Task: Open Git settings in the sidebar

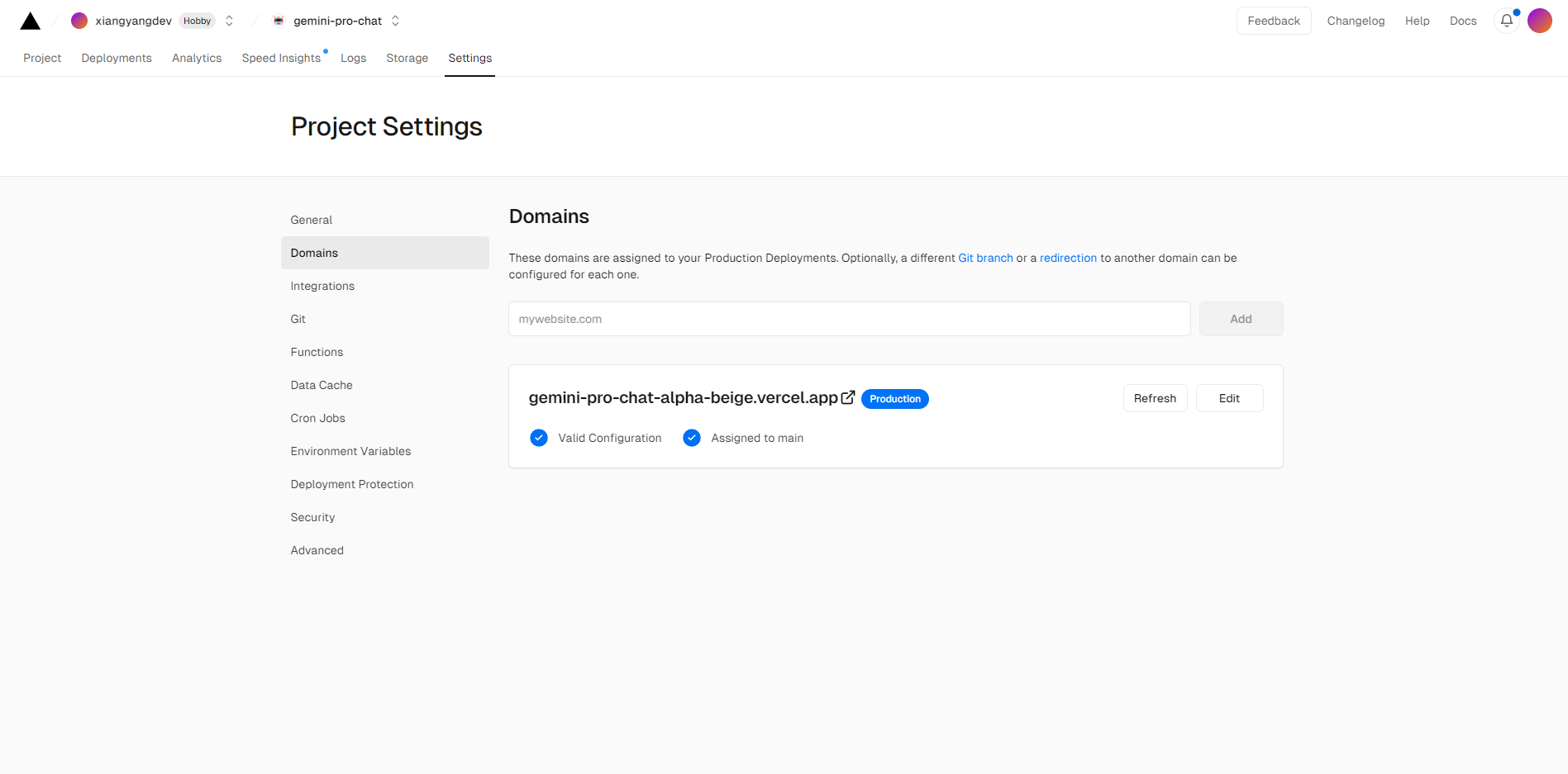Action: (385, 319)
